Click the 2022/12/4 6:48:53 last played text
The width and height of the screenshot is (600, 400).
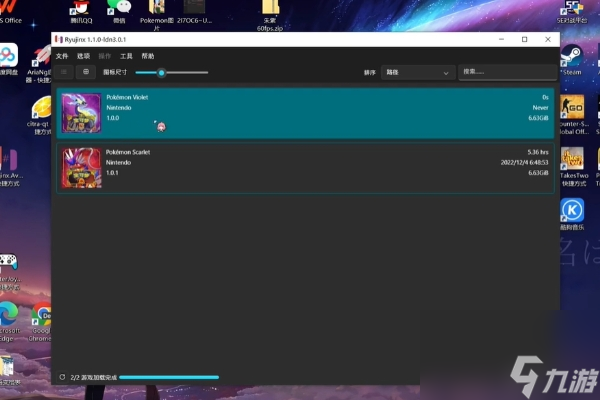coord(524,162)
